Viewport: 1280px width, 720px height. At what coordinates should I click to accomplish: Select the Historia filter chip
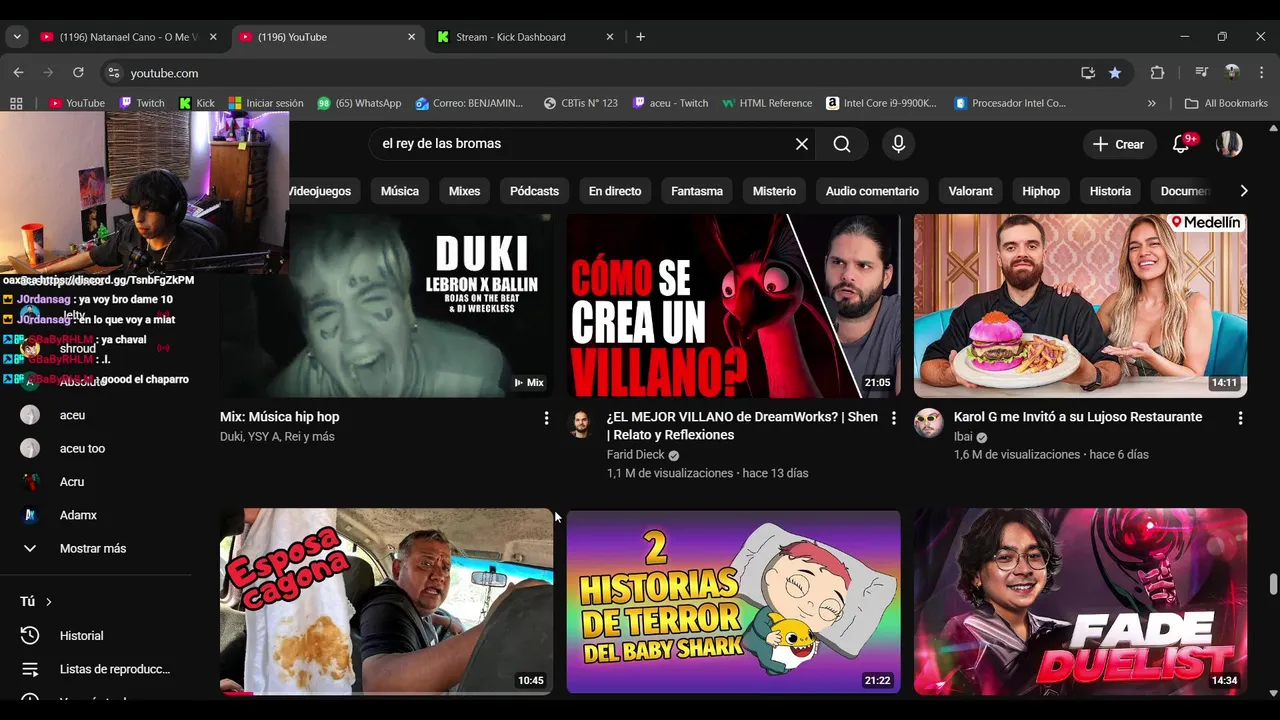[1110, 191]
